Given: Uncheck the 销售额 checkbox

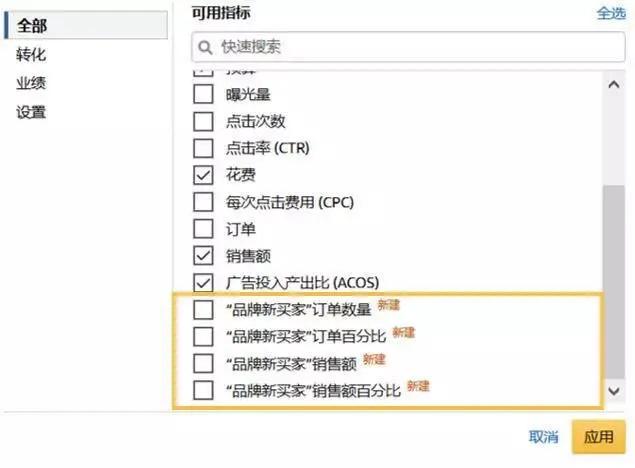Looking at the screenshot, I should (203, 256).
